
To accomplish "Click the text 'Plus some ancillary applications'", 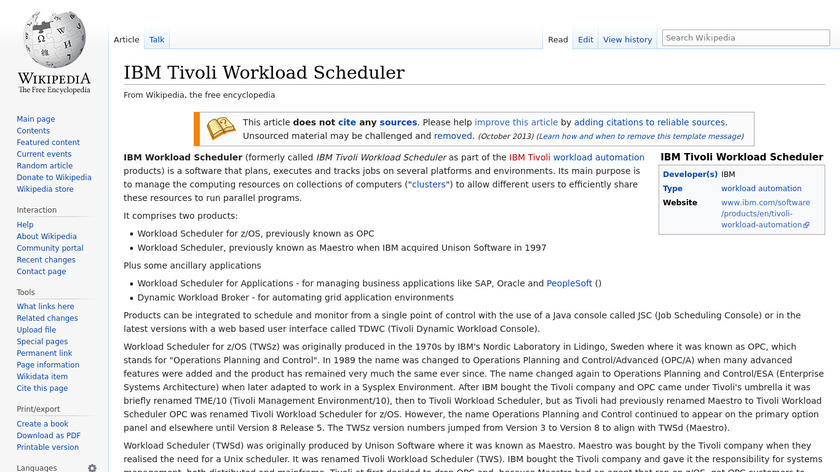I will tap(192, 266).
